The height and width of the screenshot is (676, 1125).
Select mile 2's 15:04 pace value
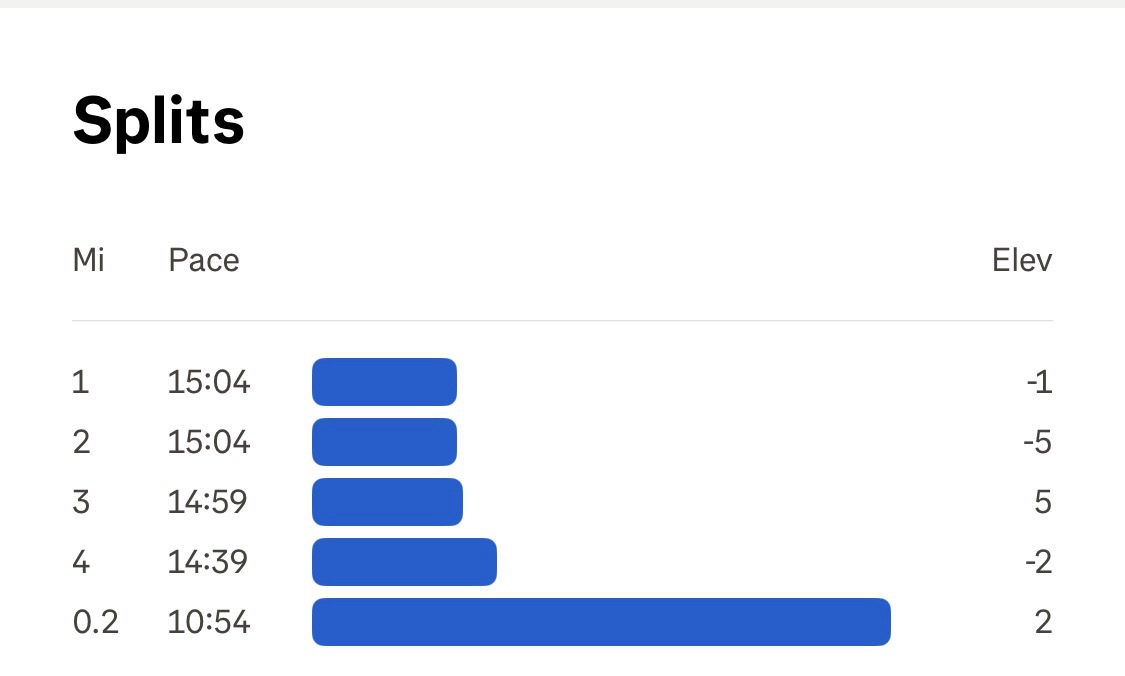coord(209,442)
